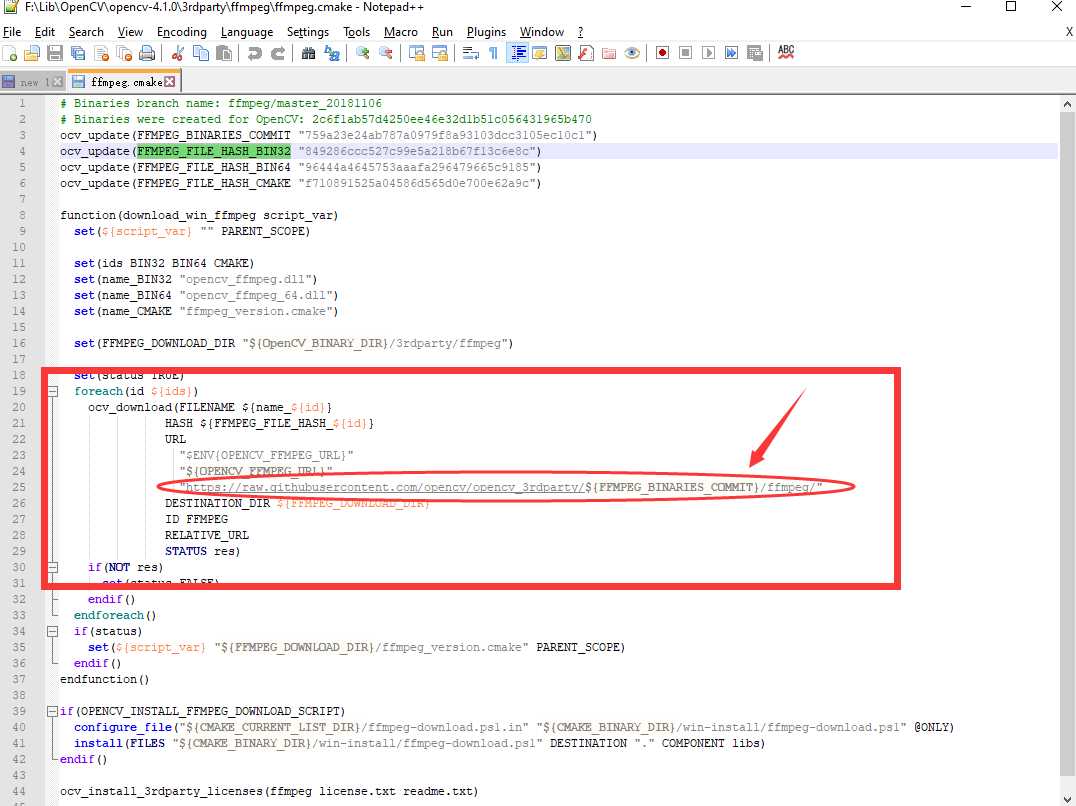The image size is (1076, 806).
Task: Start macro recording with the red dot
Action: 662,54
